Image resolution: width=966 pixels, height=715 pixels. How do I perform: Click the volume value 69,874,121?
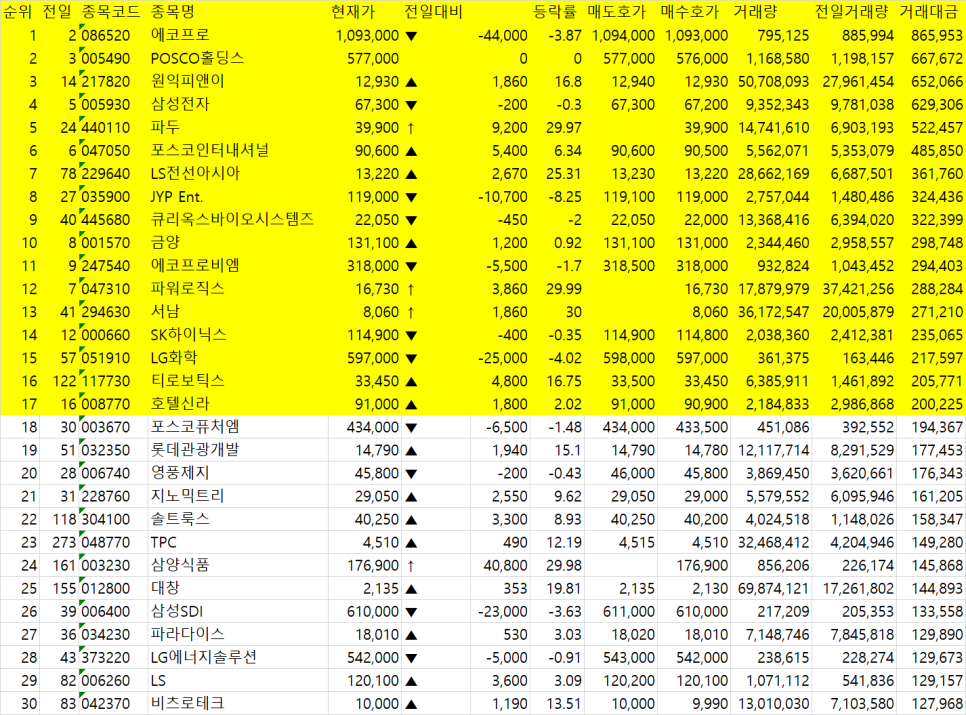774,589
